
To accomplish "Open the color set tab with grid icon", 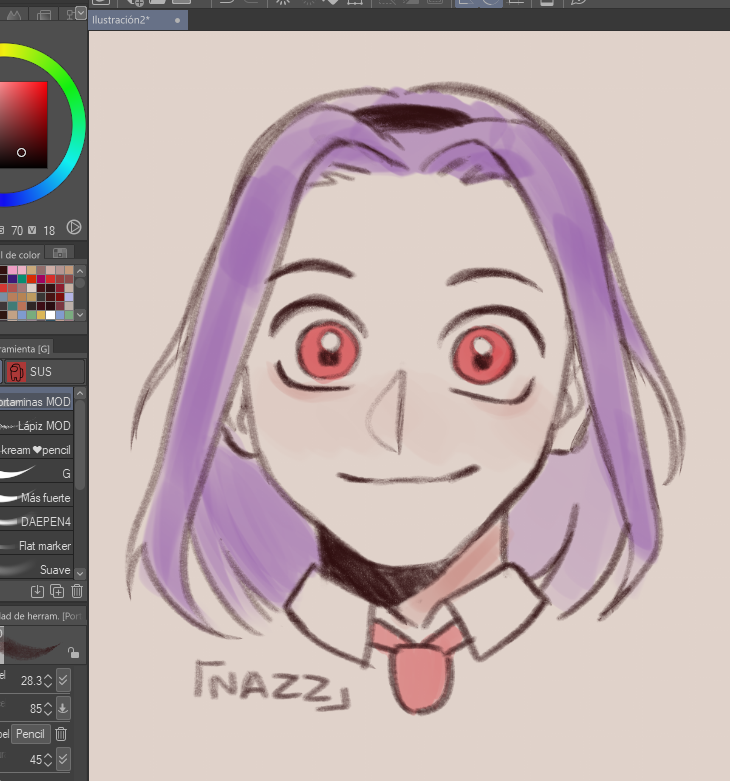I will pyautogui.click(x=60, y=253).
